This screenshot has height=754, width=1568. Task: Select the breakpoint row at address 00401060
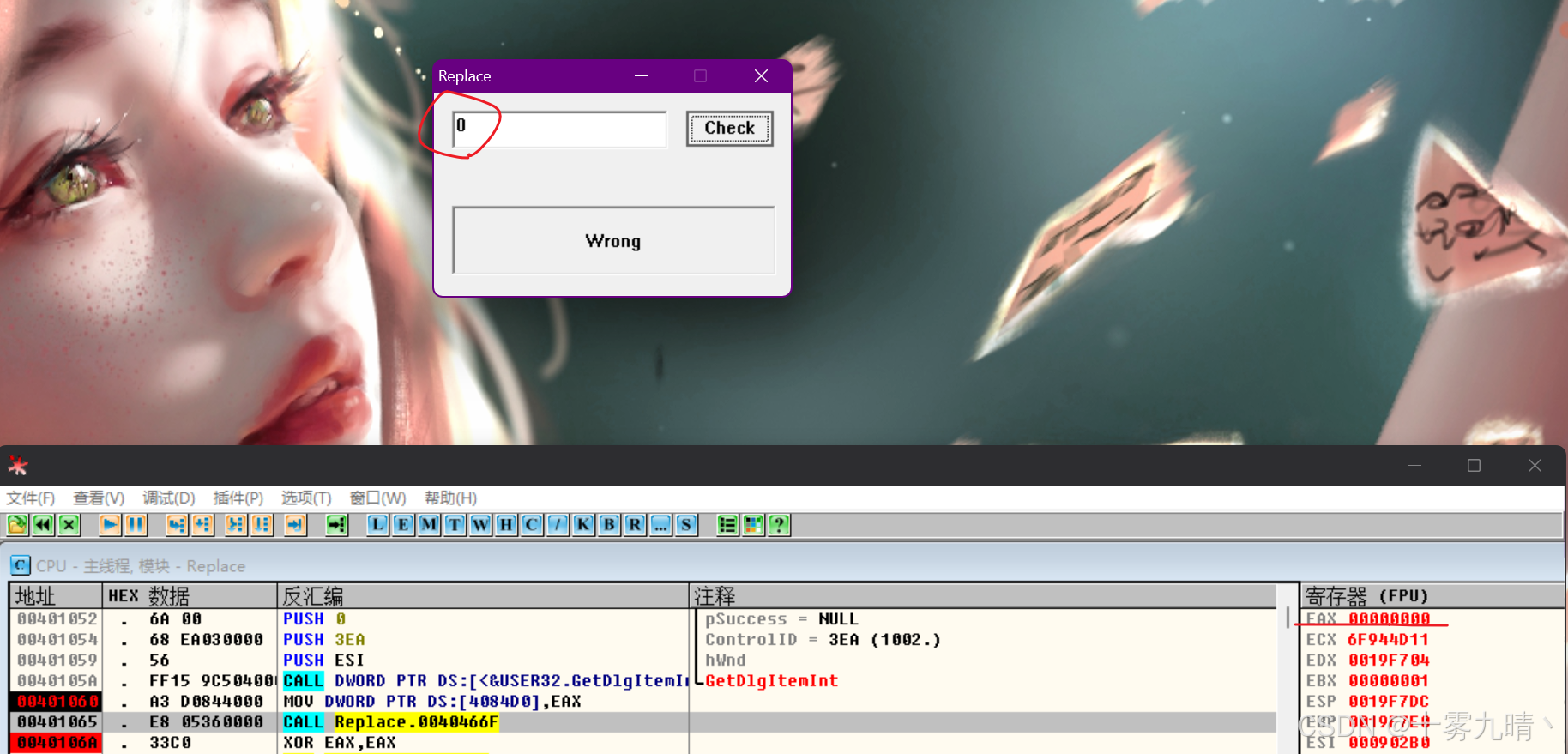(x=642, y=702)
